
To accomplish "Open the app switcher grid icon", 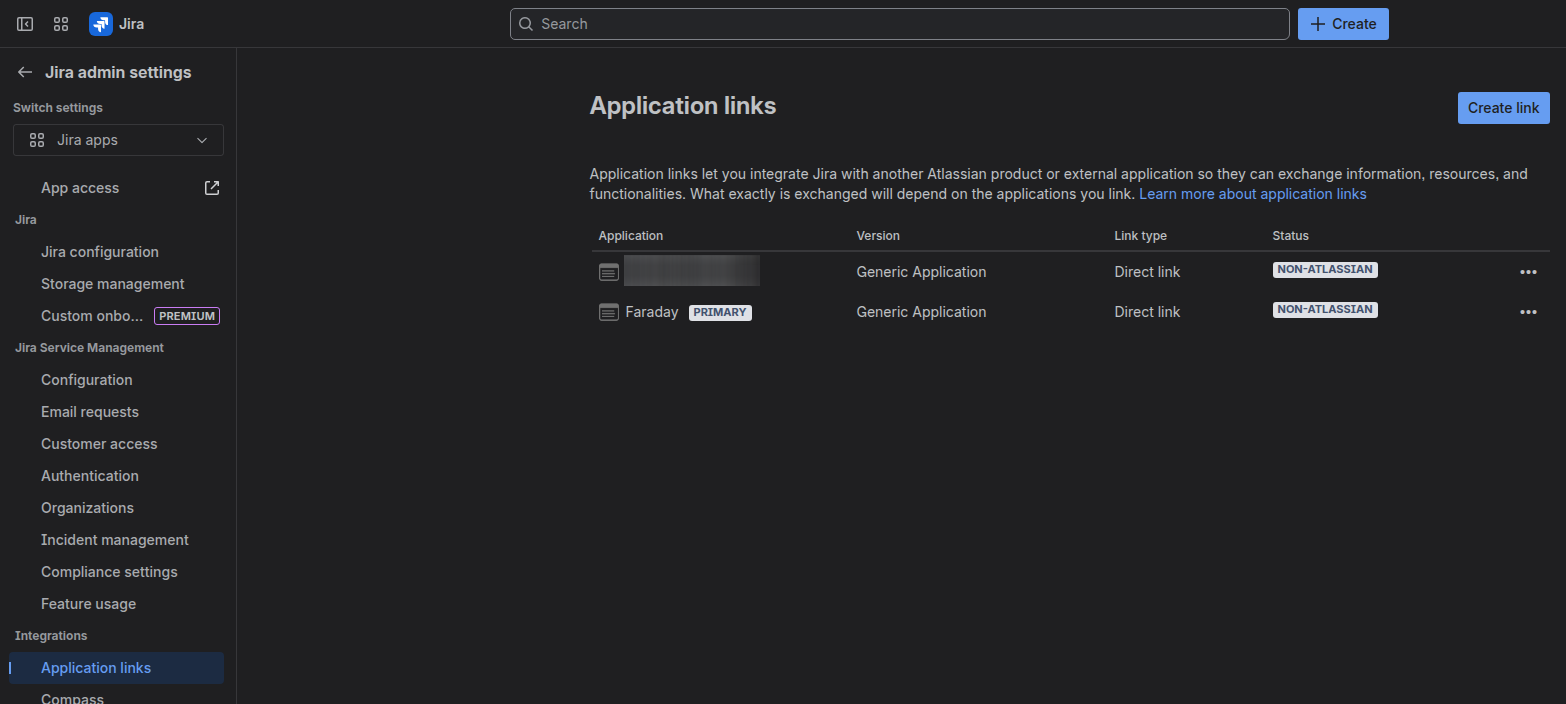I will (61, 24).
